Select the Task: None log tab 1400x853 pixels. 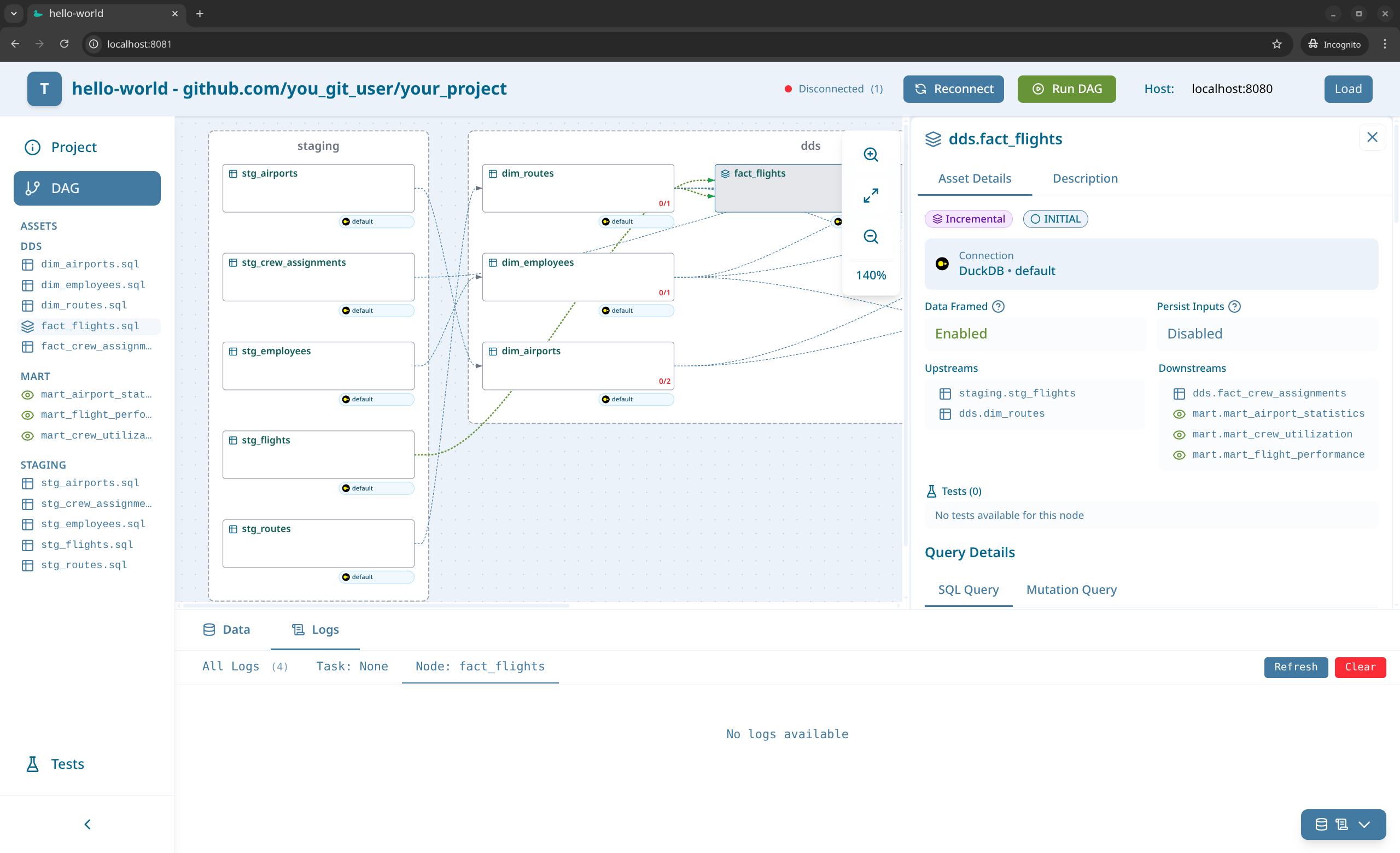pyautogui.click(x=352, y=666)
